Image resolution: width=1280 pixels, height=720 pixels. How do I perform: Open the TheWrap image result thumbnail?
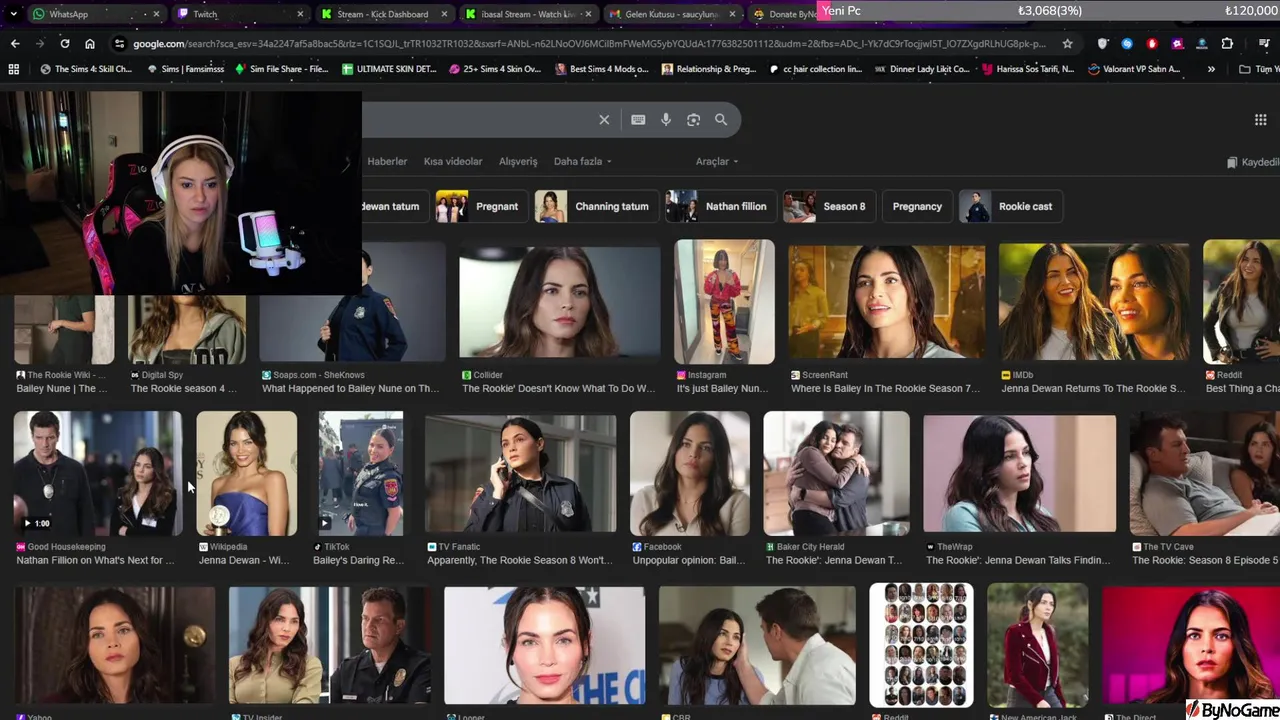(1020, 474)
